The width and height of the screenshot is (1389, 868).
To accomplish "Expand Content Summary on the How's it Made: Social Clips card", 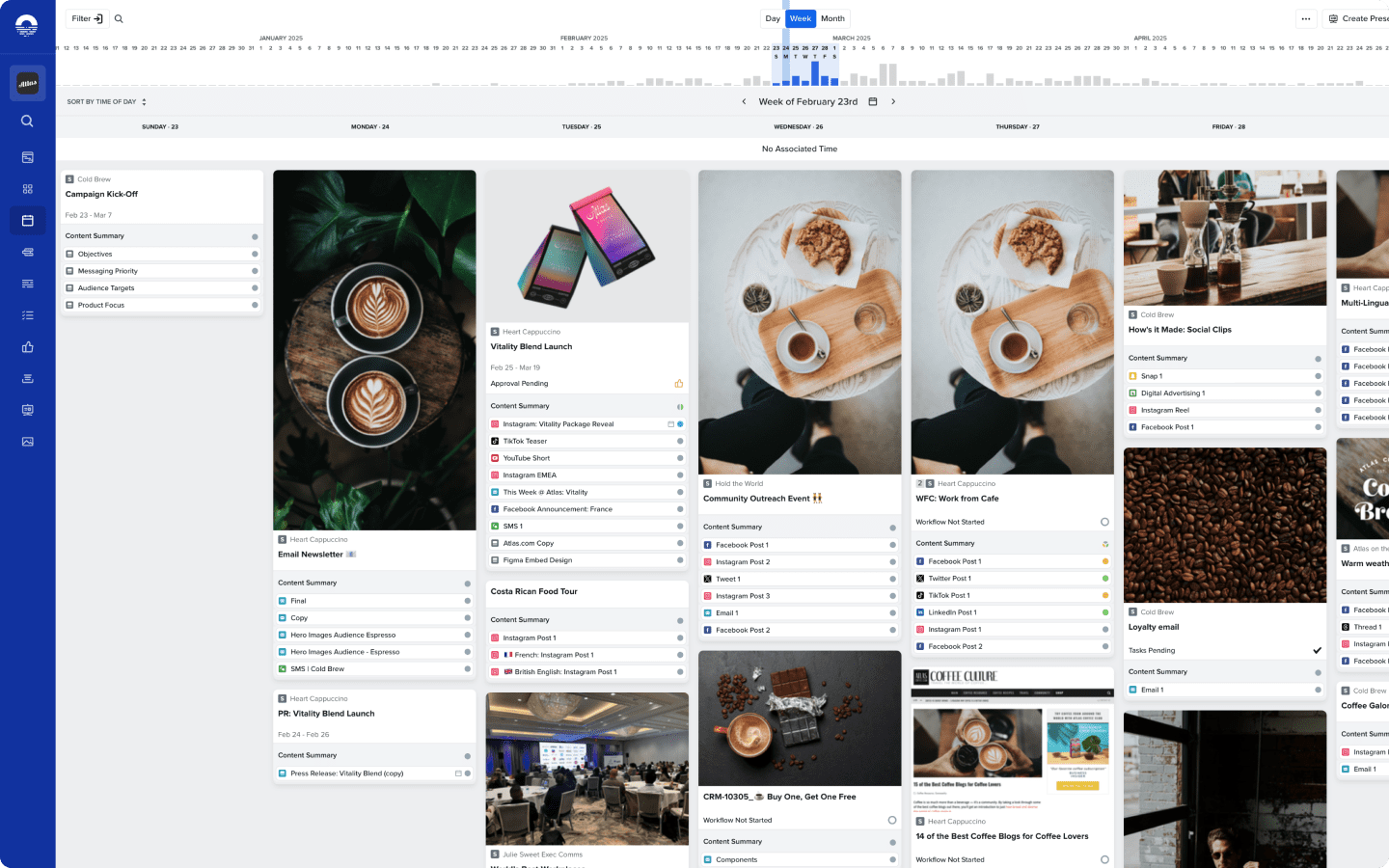I will [x=1225, y=358].
